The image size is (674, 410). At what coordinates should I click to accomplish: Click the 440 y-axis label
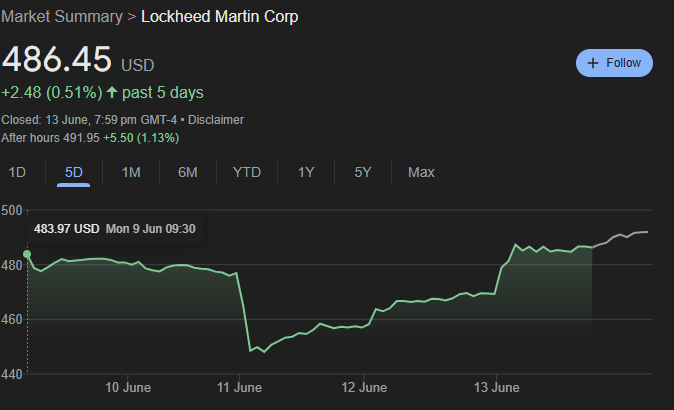point(12,374)
